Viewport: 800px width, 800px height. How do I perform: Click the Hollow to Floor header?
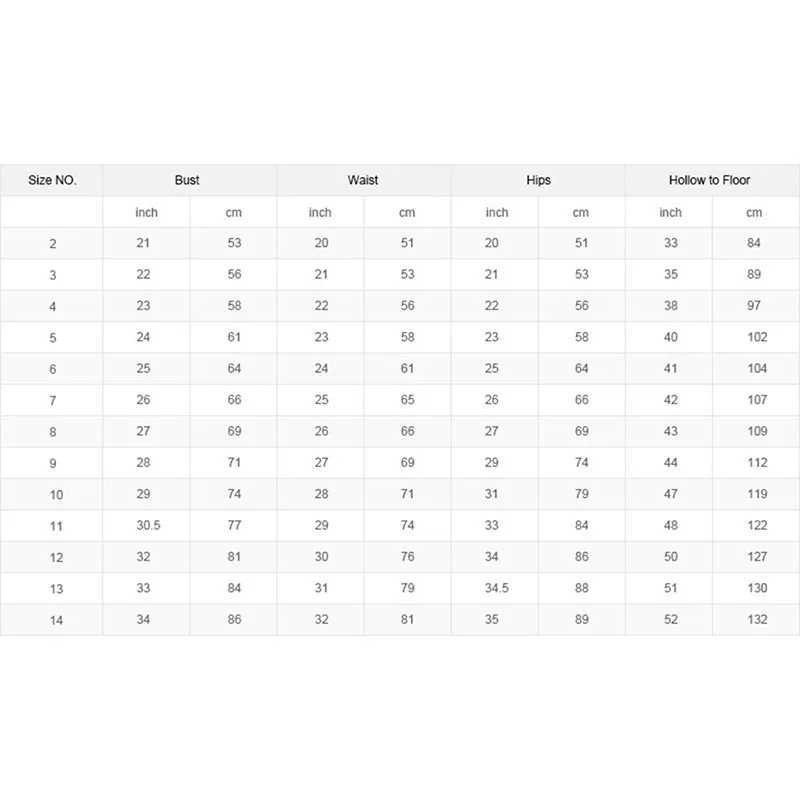[x=709, y=180]
